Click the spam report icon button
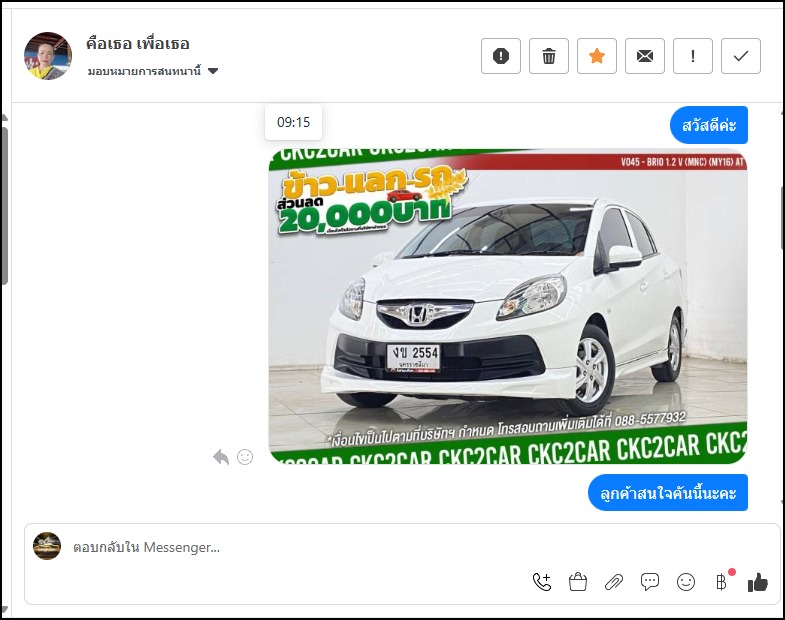This screenshot has width=785, height=620. pos(501,56)
